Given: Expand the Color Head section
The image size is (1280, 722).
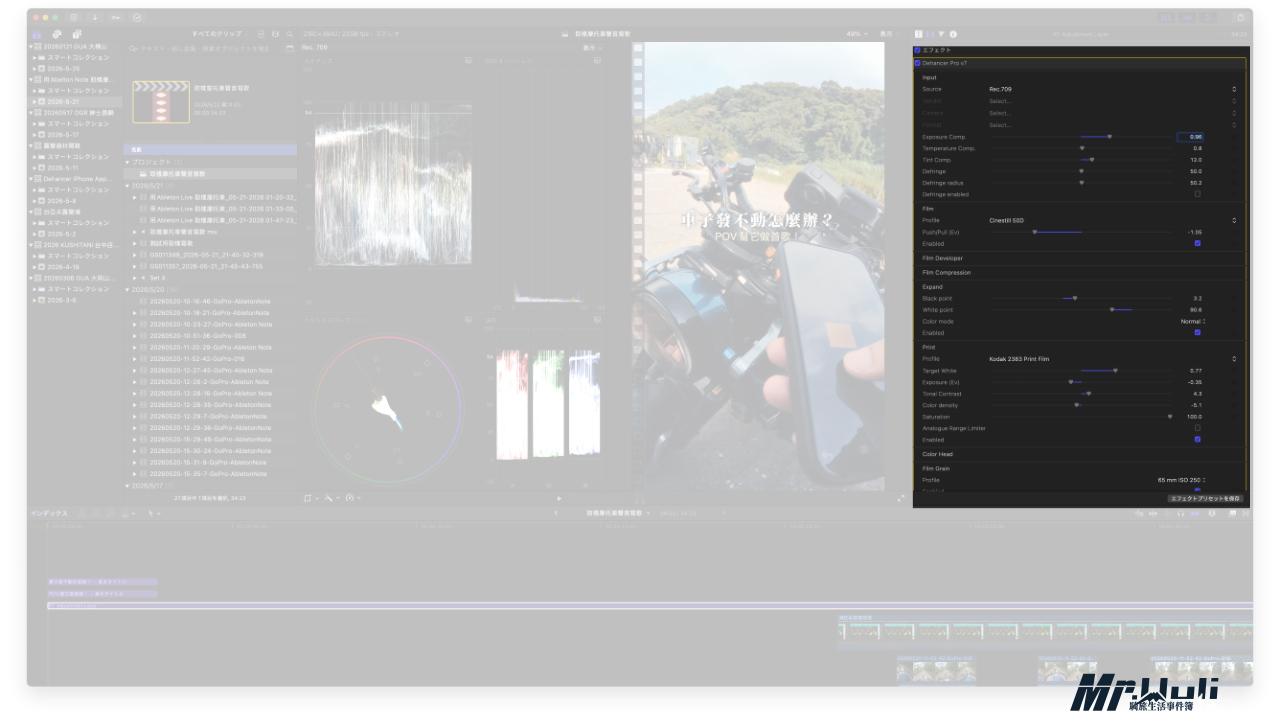Looking at the screenshot, I should [937, 454].
